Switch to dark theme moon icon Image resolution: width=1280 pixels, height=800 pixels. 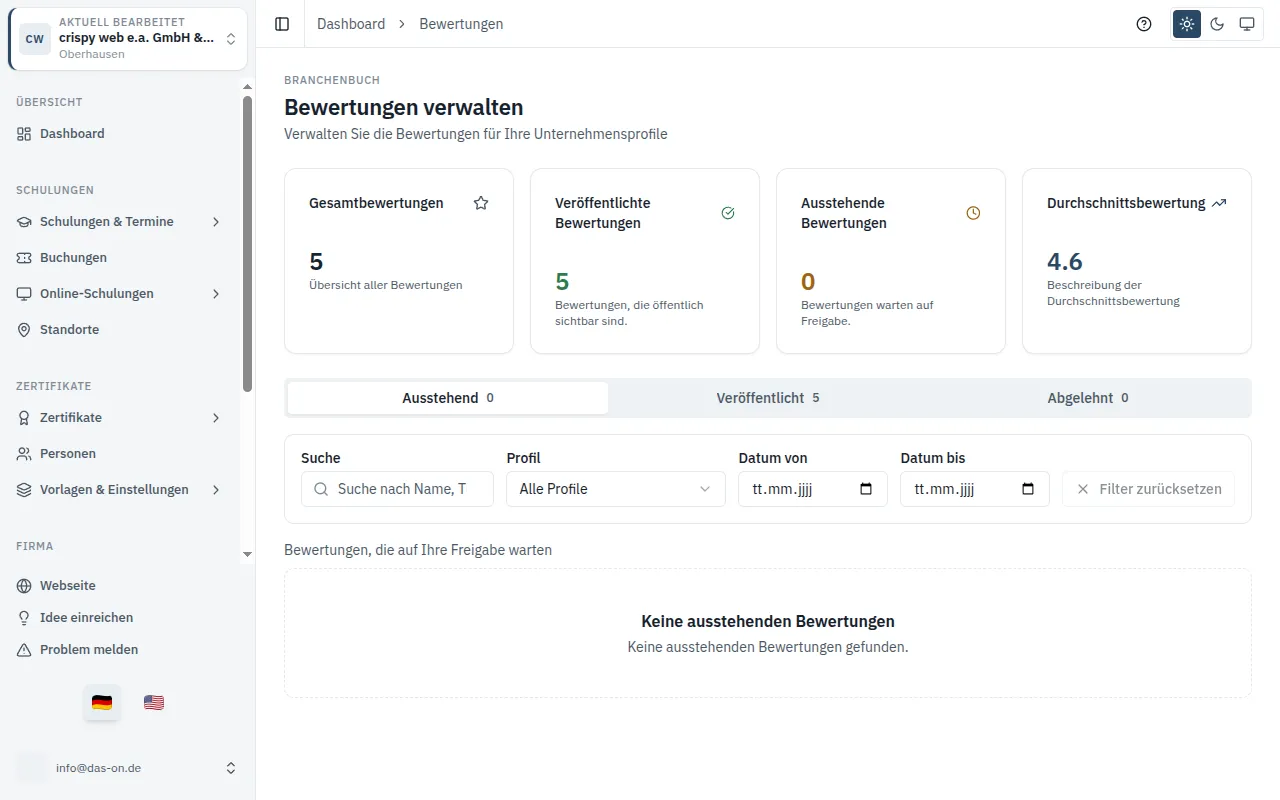point(1217,24)
